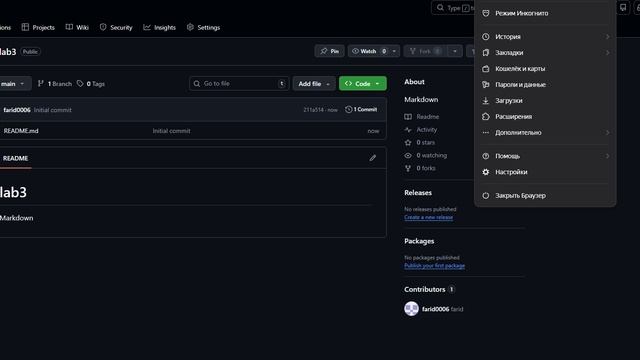Click the Fork button
The height and width of the screenshot is (360, 640).
point(425,51)
